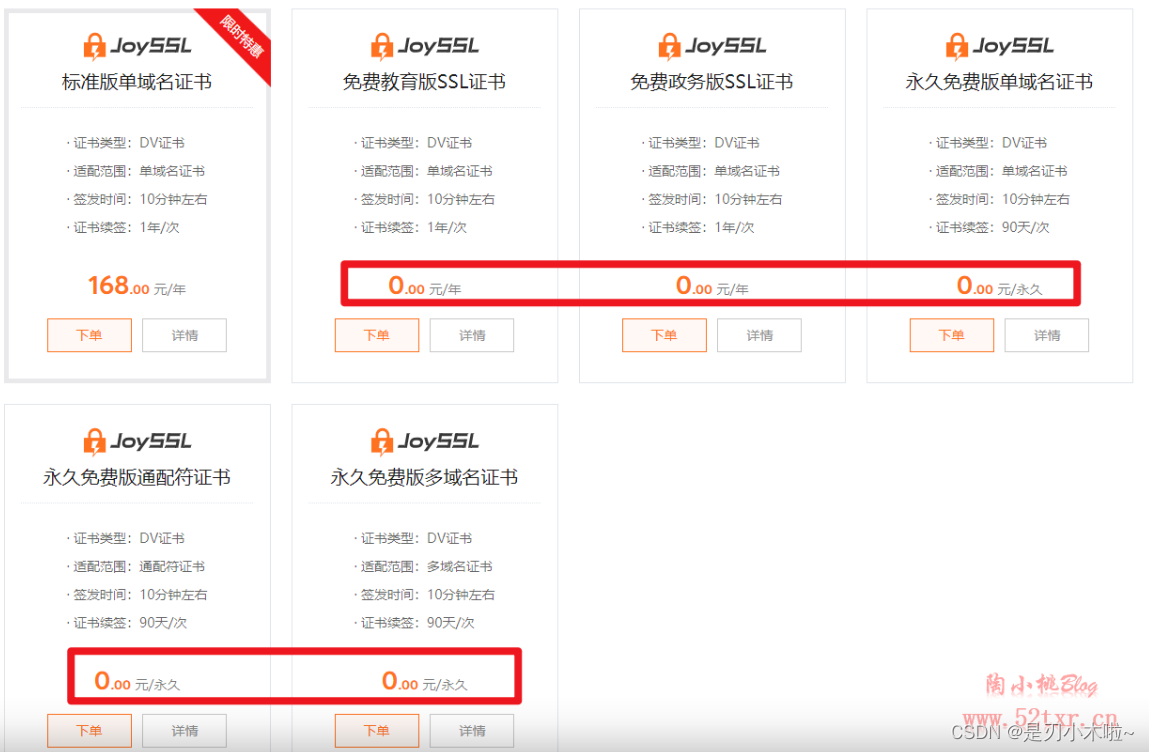This screenshot has height=752, width=1149.
Task: Click 下单 on 永久免费版单域名证书 card
Action: click(952, 335)
